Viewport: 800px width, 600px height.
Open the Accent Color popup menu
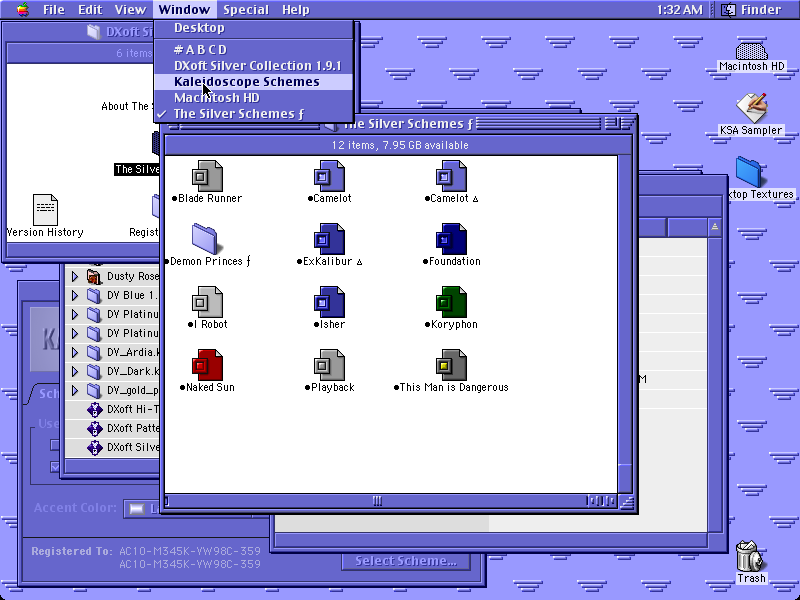[x=142, y=508]
